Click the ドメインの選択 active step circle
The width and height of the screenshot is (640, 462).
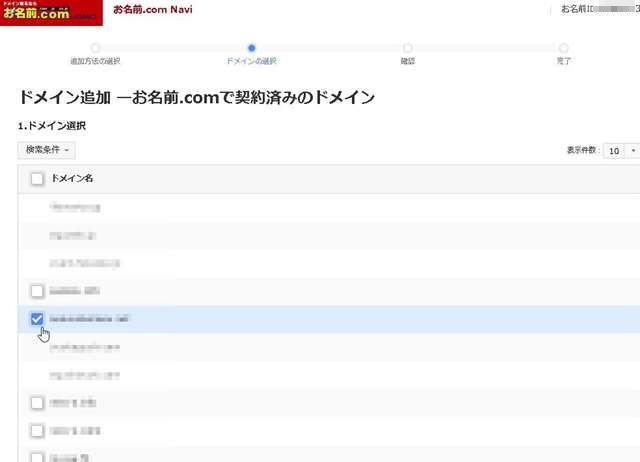[x=251, y=47]
